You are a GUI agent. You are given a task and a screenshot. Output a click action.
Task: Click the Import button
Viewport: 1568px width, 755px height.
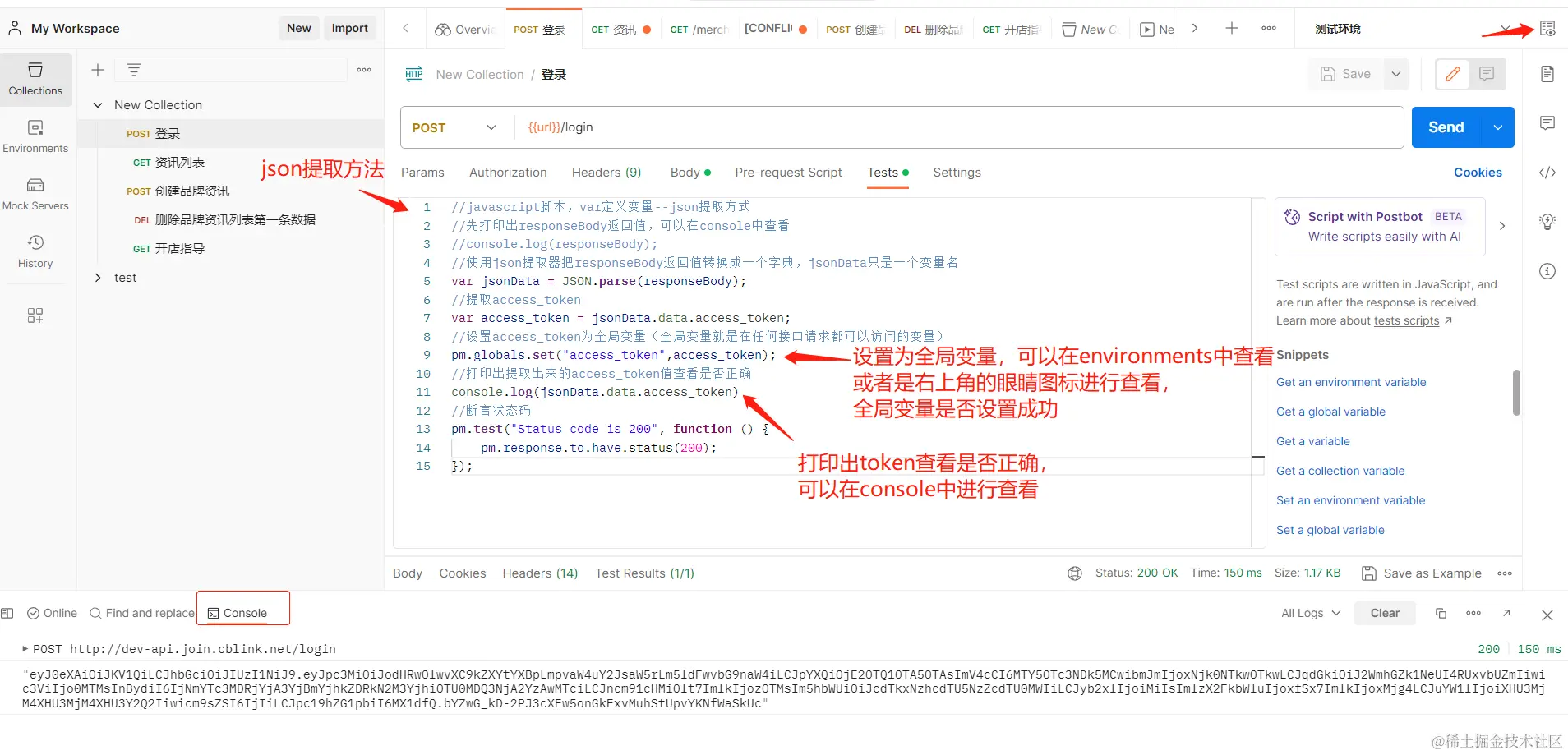[349, 28]
